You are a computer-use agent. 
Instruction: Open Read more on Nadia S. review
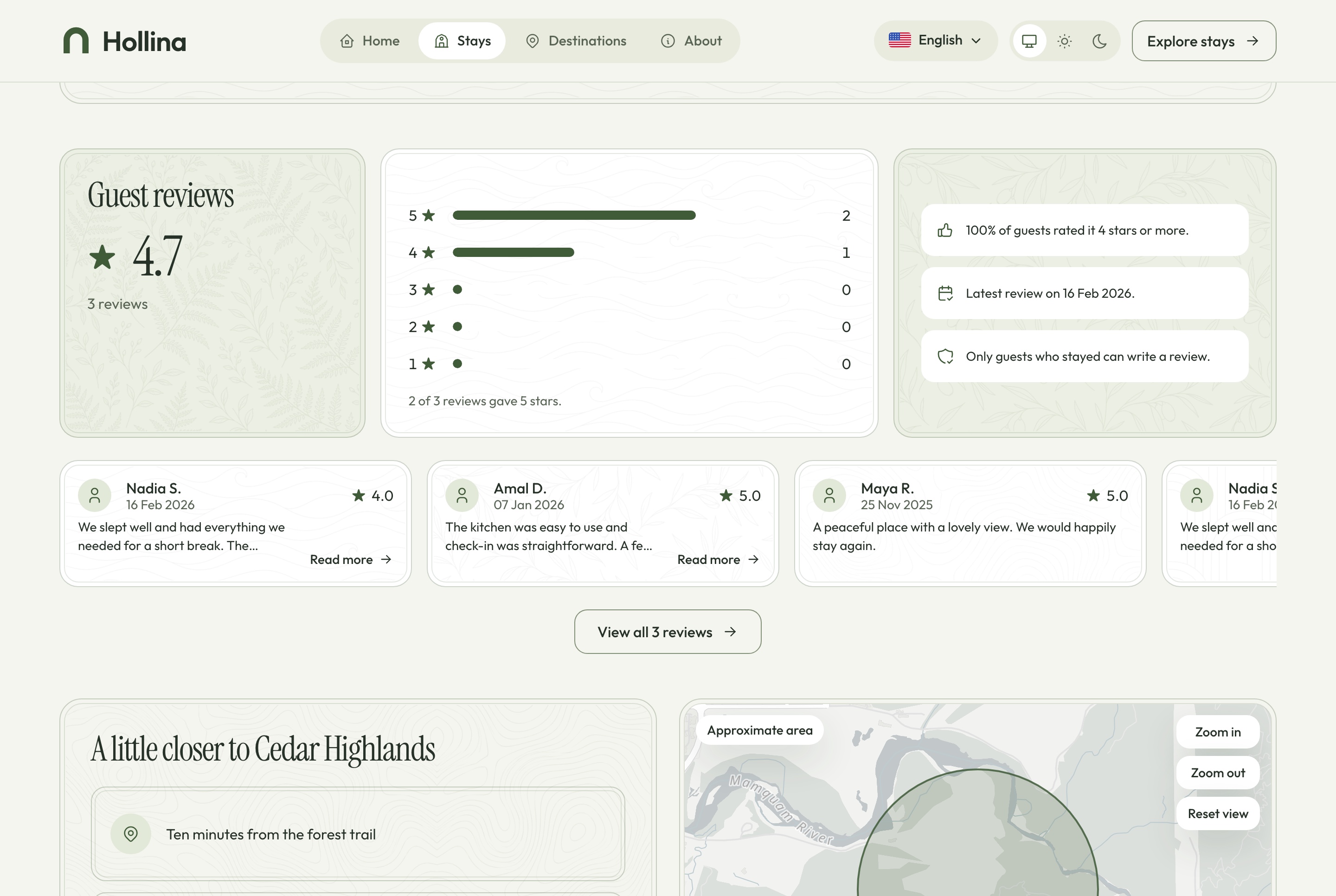click(x=350, y=560)
